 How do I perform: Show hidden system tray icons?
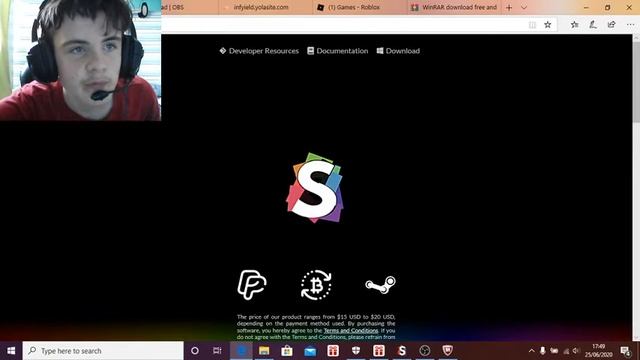pyautogui.click(x=531, y=351)
